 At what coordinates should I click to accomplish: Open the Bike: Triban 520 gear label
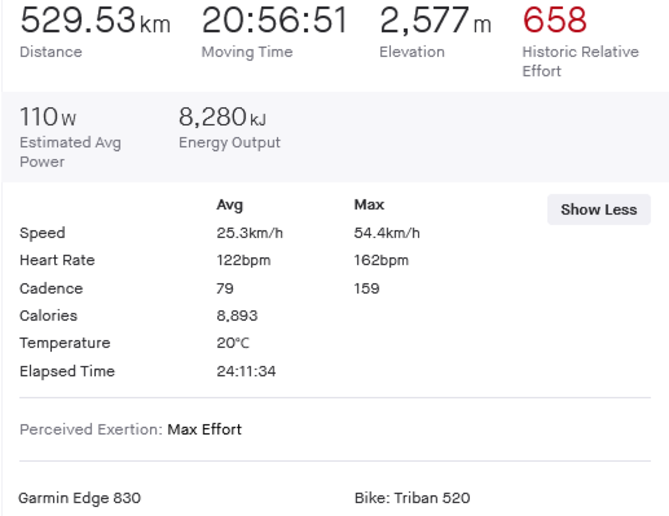click(x=412, y=498)
